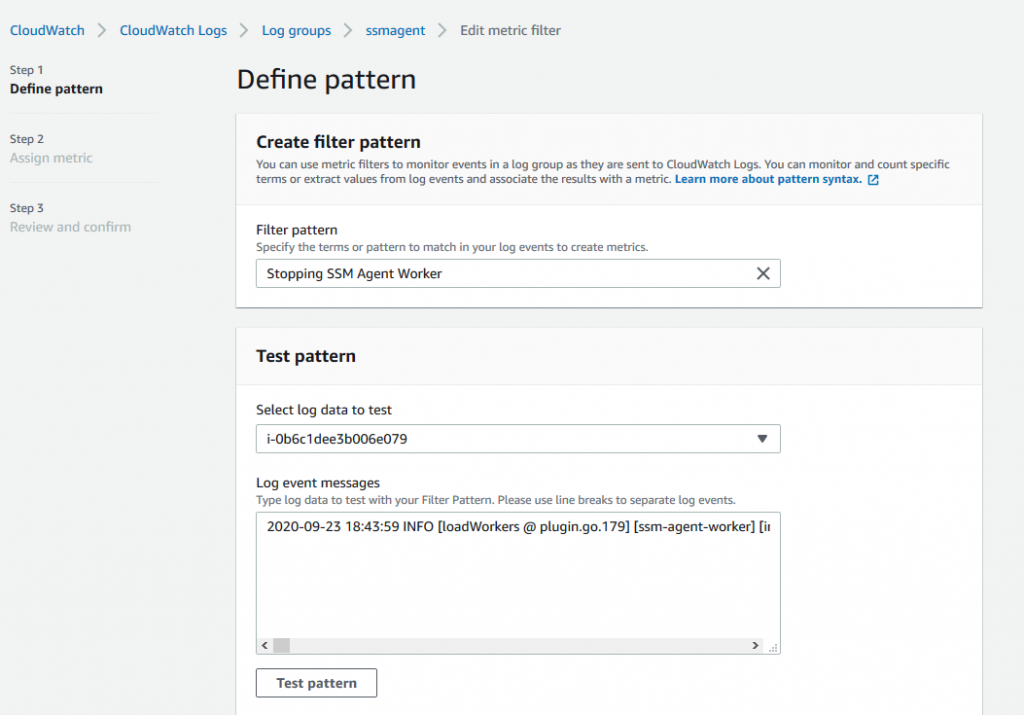This screenshot has width=1024, height=715.
Task: Click the CloudWatch Logs breadcrumb link
Action: pyautogui.click(x=173, y=30)
